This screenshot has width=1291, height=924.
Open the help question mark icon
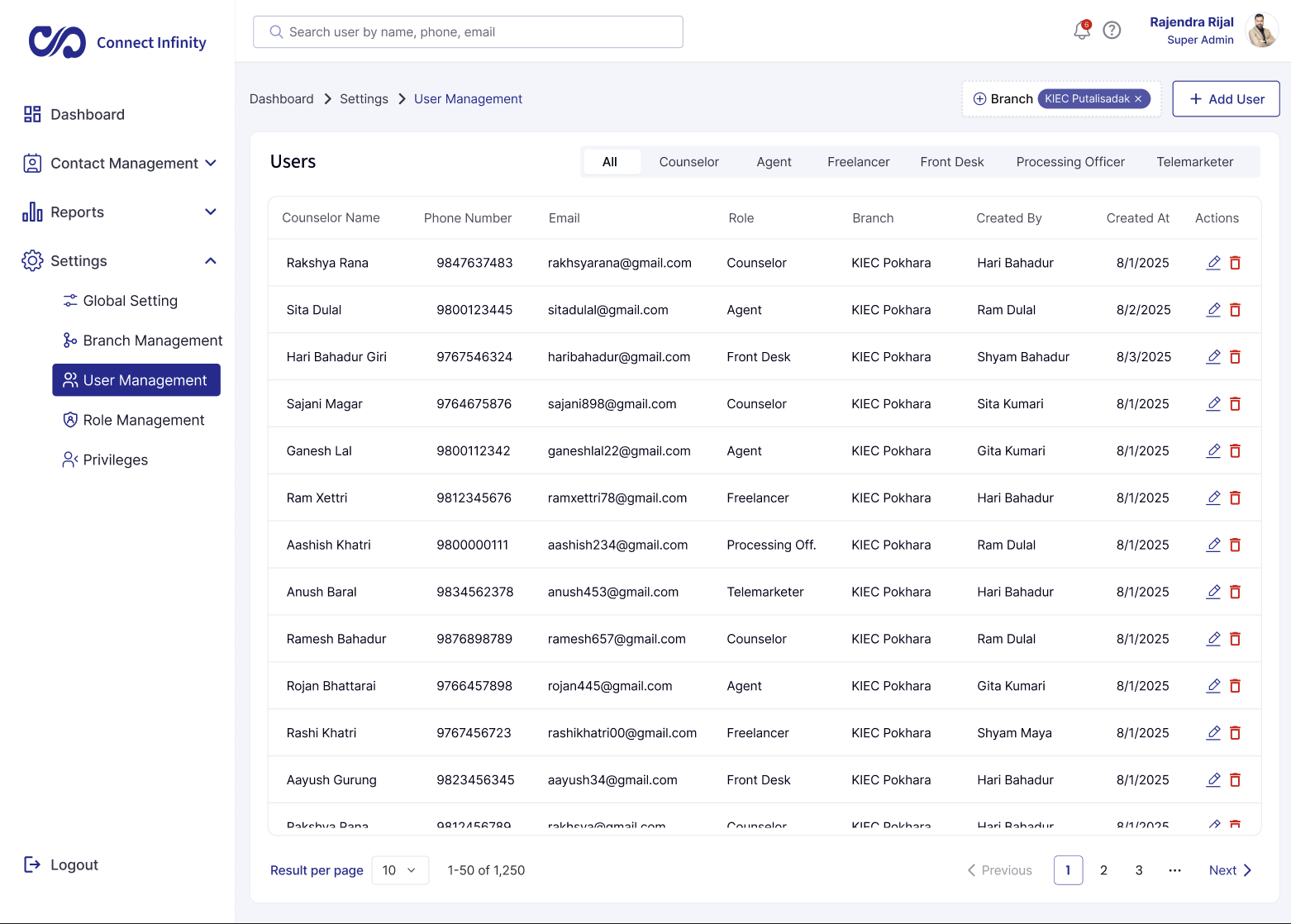coord(1112,31)
